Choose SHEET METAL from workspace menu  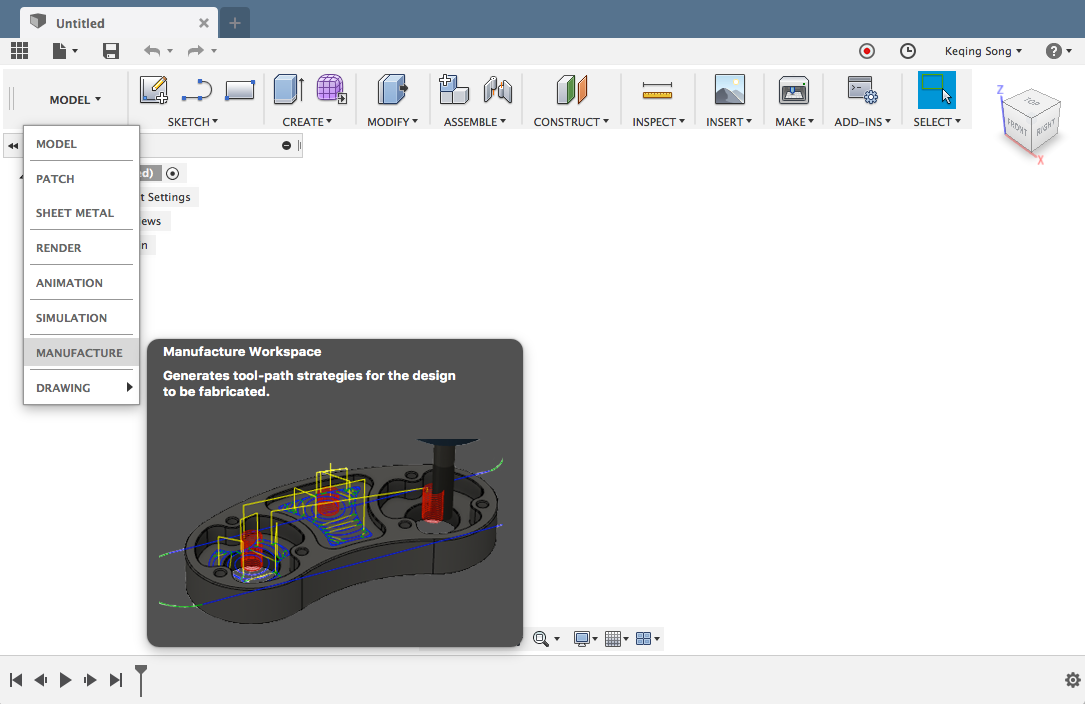click(x=75, y=213)
